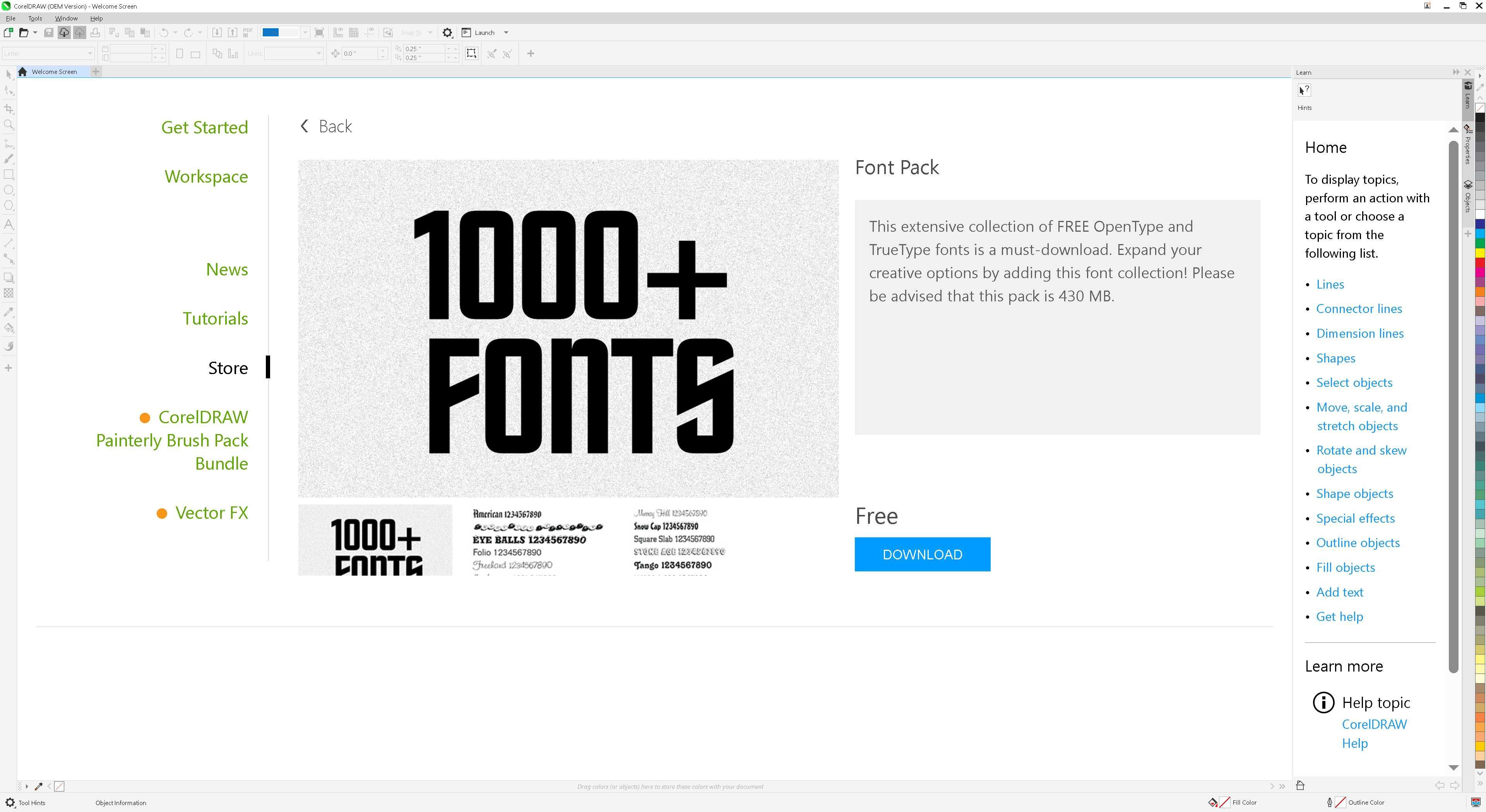
Task: Toggle the Learn docker side tab
Action: coord(1468,95)
